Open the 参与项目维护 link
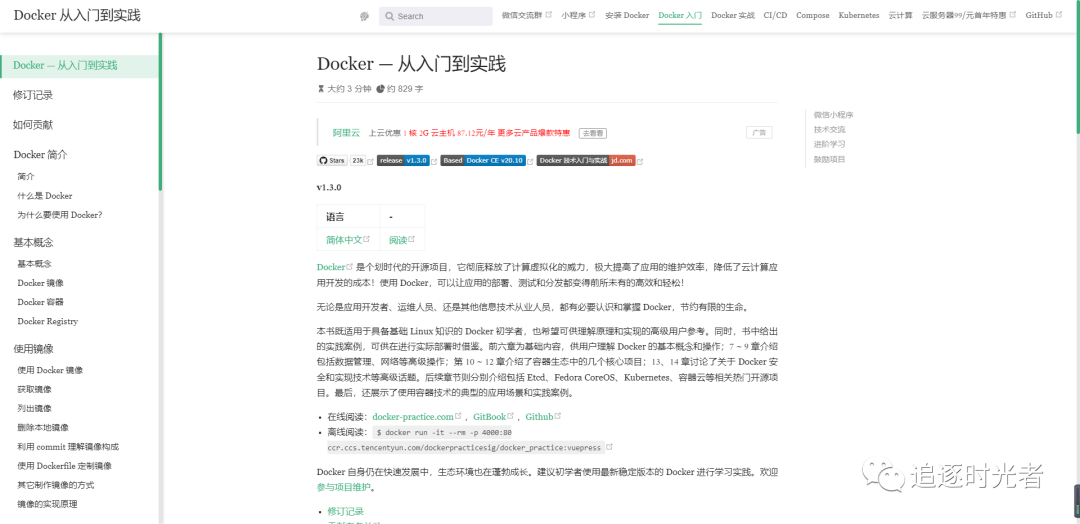1080x524 pixels. pos(344,488)
